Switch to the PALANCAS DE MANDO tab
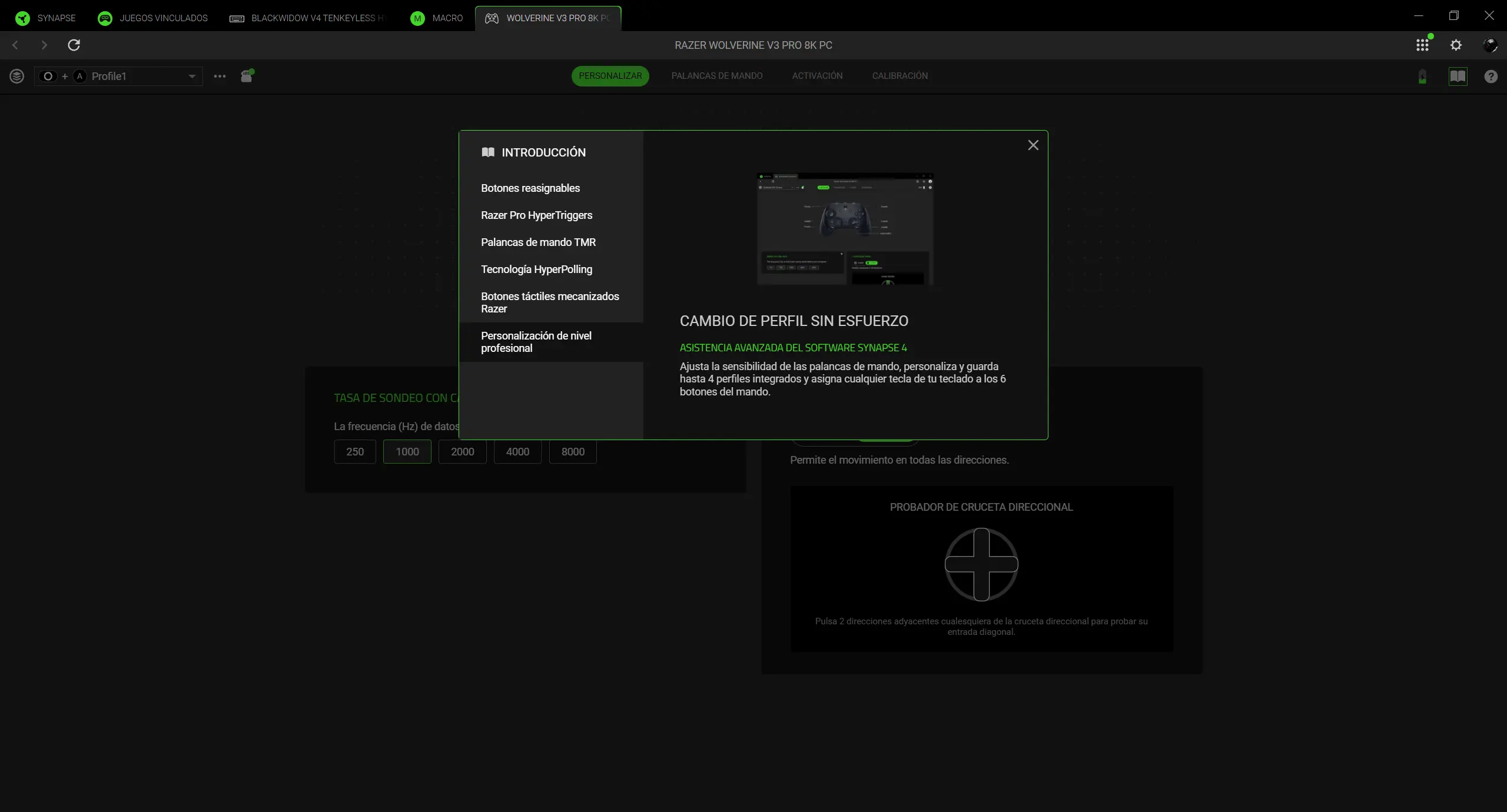 click(x=716, y=75)
